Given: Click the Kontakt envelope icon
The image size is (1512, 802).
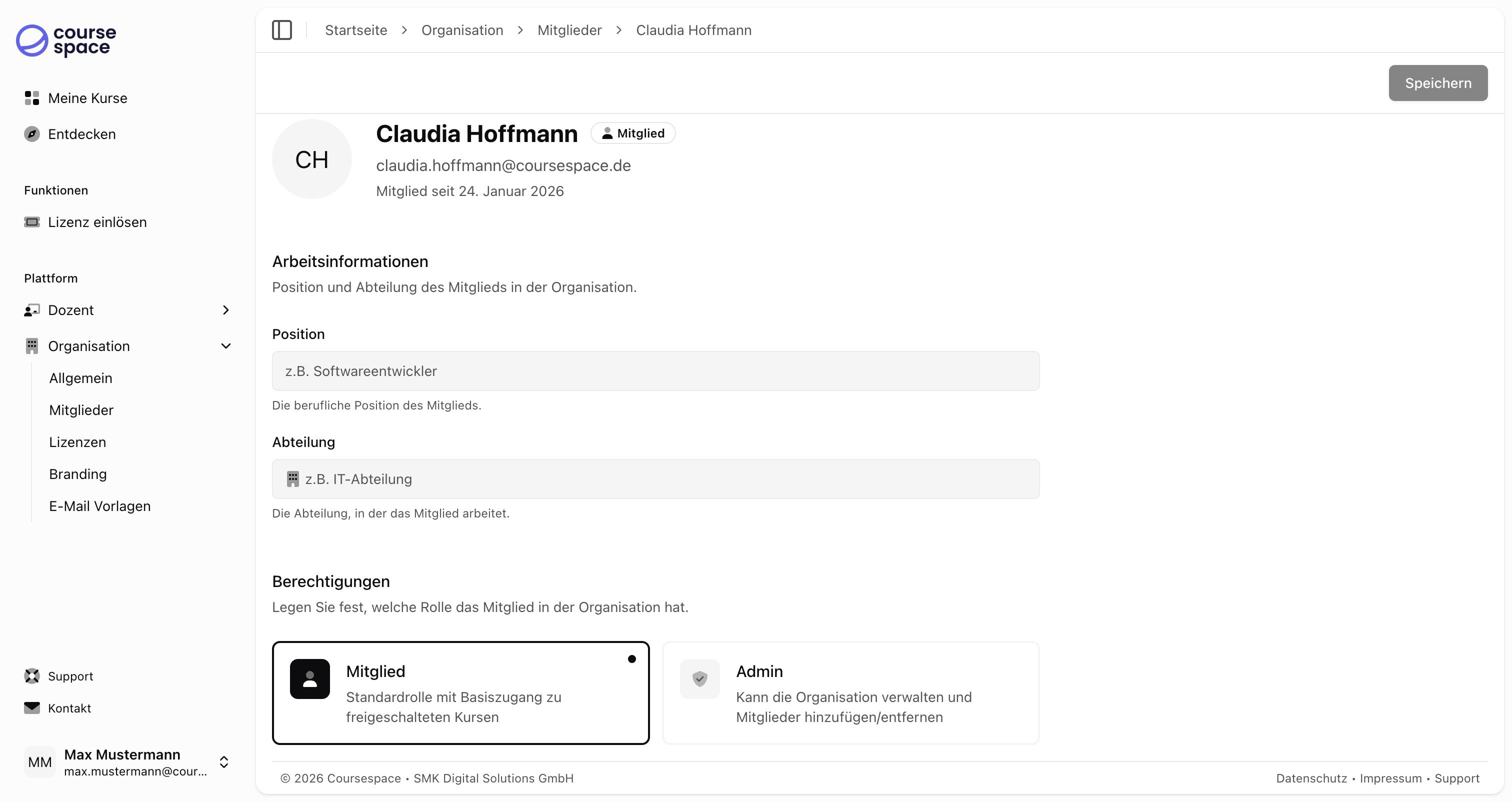Looking at the screenshot, I should 31,708.
